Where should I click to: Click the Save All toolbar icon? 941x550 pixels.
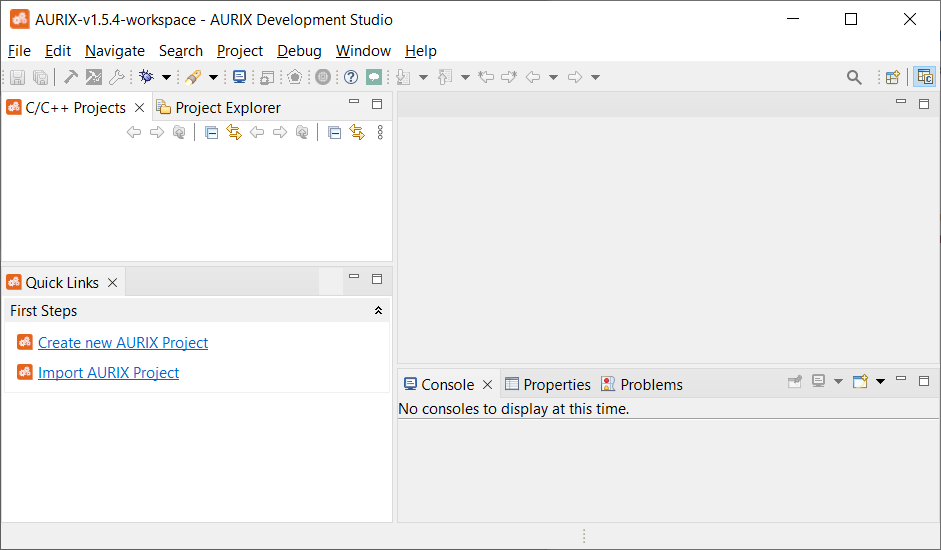(x=40, y=77)
